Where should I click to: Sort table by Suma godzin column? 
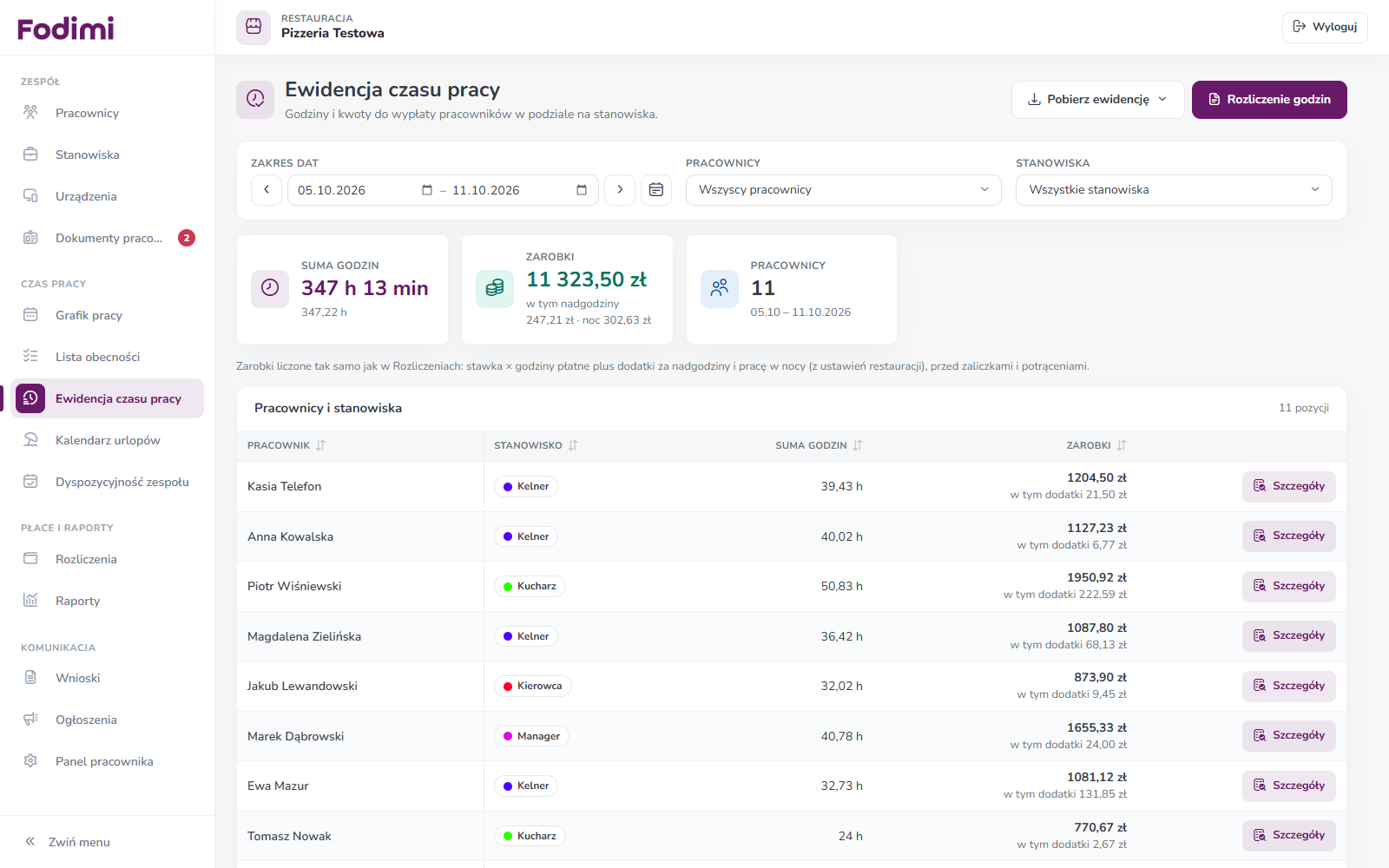819,445
